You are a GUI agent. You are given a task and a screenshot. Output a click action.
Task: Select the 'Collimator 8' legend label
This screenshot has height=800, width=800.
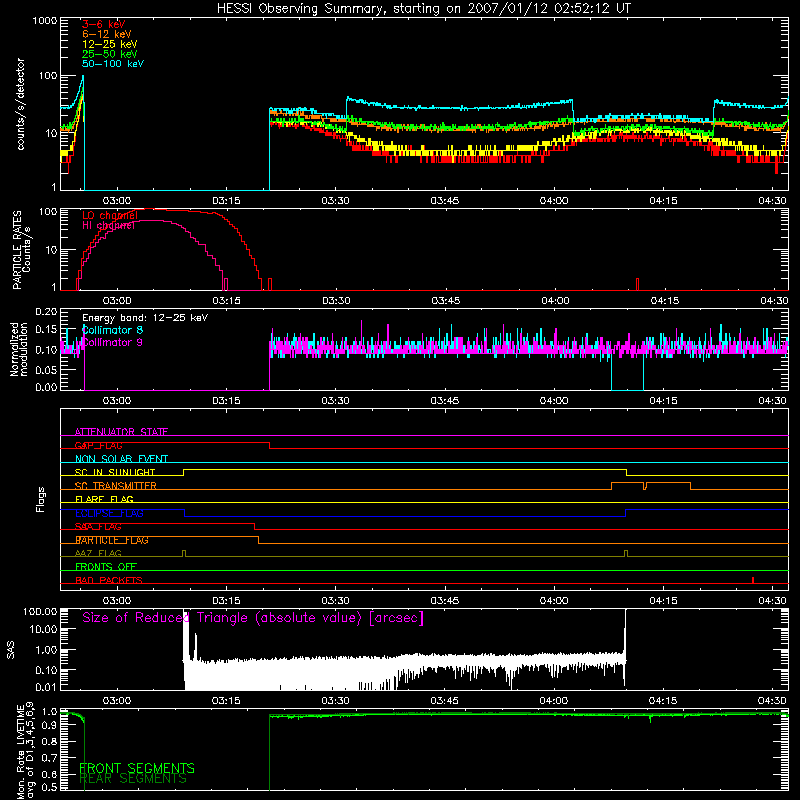[112, 330]
